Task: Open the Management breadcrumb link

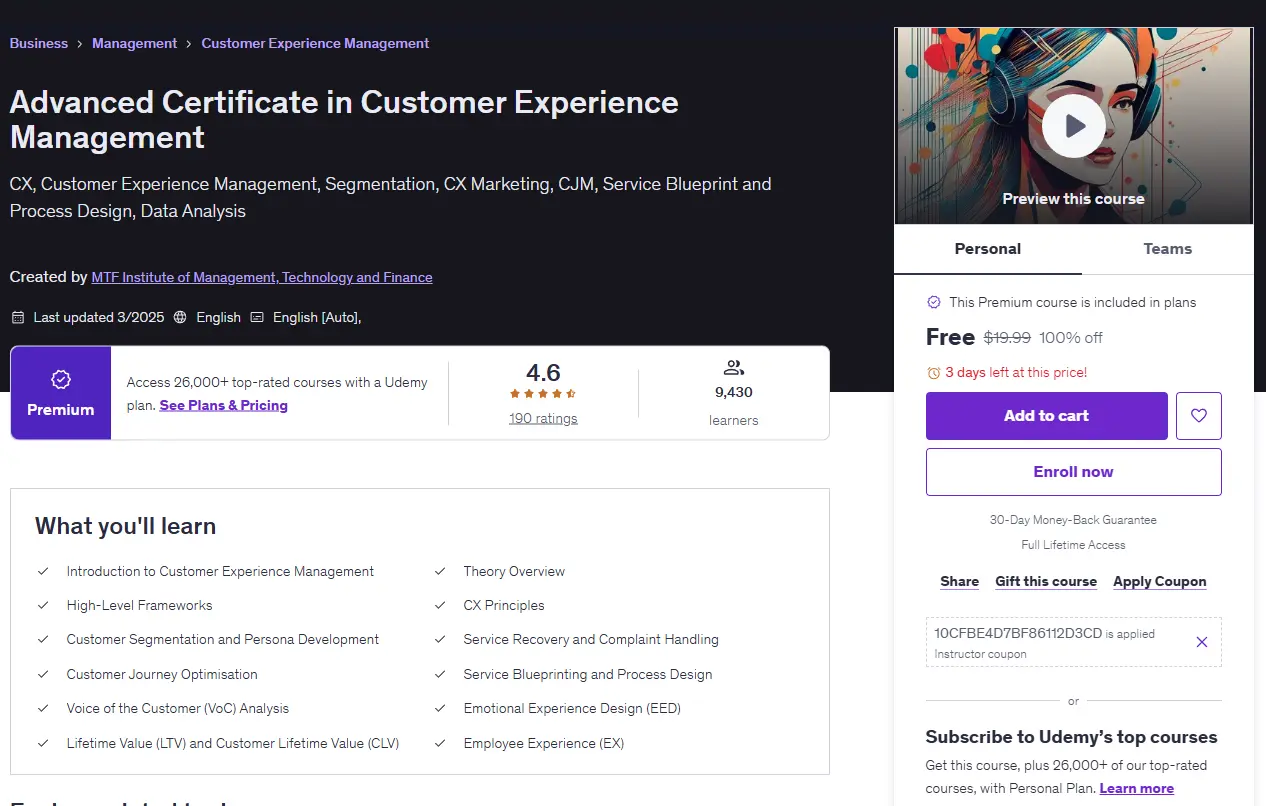Action: pyautogui.click(x=135, y=44)
